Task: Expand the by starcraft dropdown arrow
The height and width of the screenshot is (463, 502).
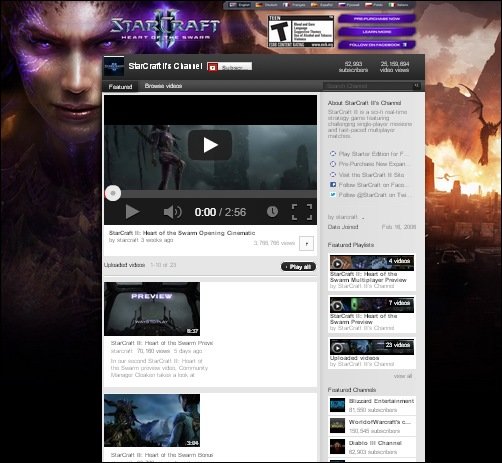Action: 363,218
